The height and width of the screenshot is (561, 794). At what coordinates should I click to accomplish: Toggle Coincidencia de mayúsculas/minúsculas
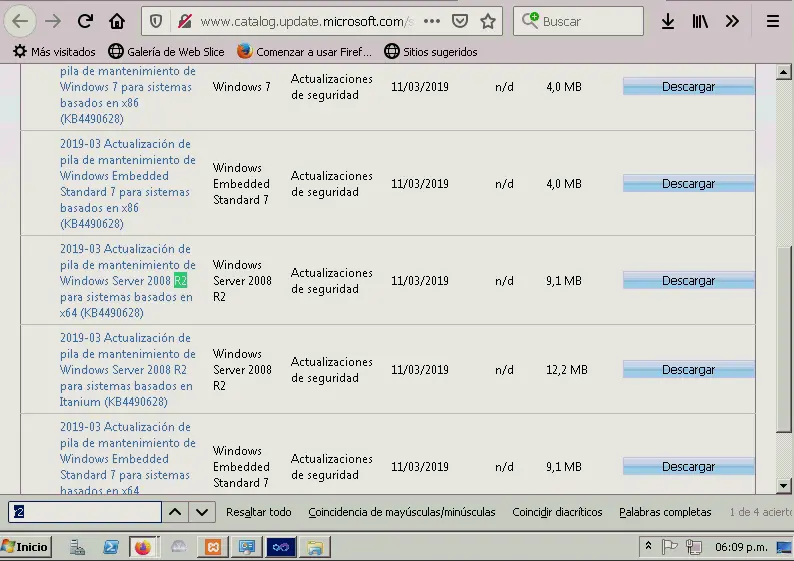click(x=402, y=512)
